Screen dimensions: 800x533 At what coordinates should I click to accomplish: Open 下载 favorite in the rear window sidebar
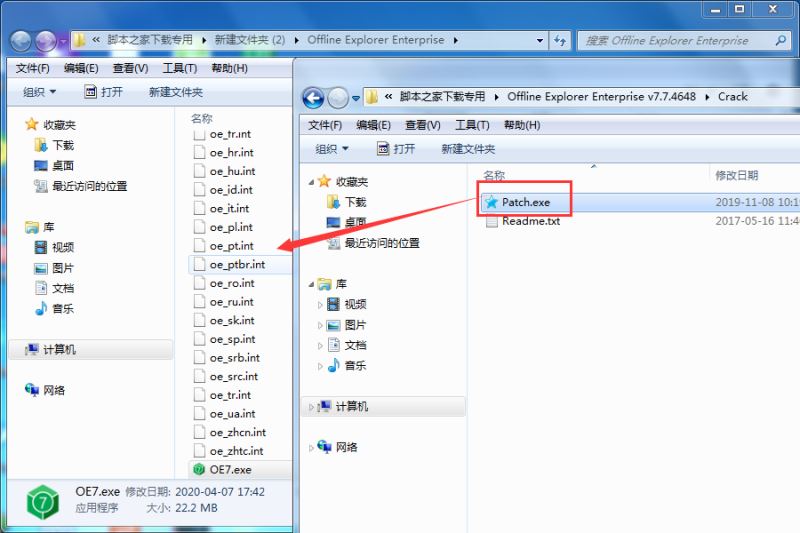[63, 145]
